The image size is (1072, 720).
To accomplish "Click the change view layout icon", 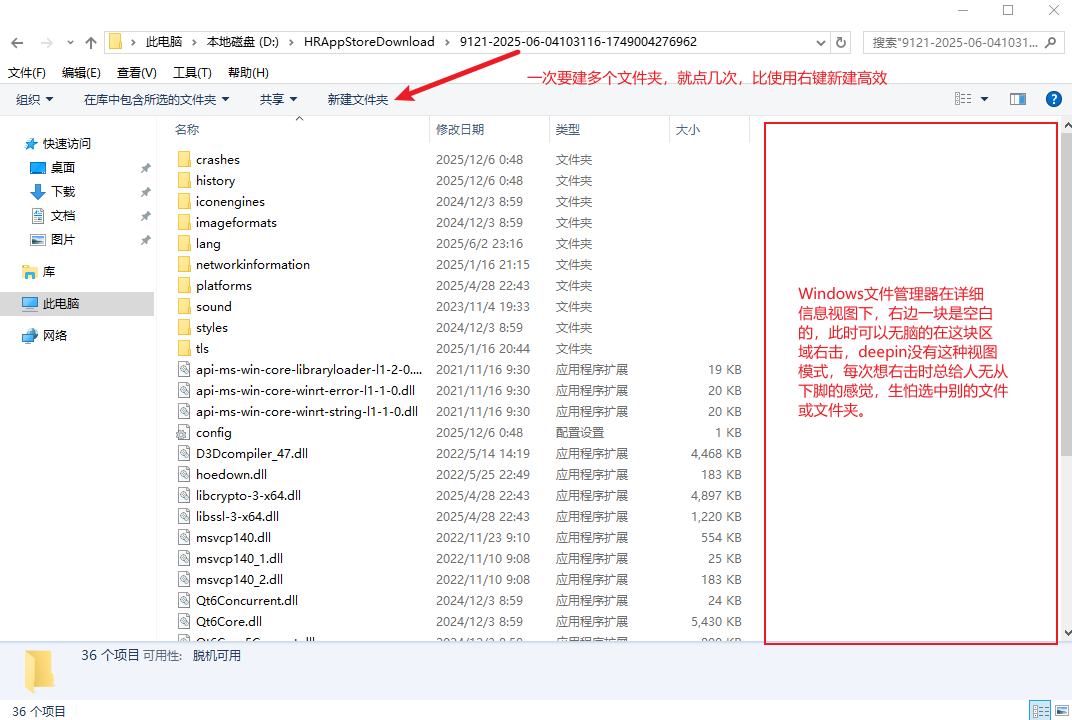I will [963, 99].
